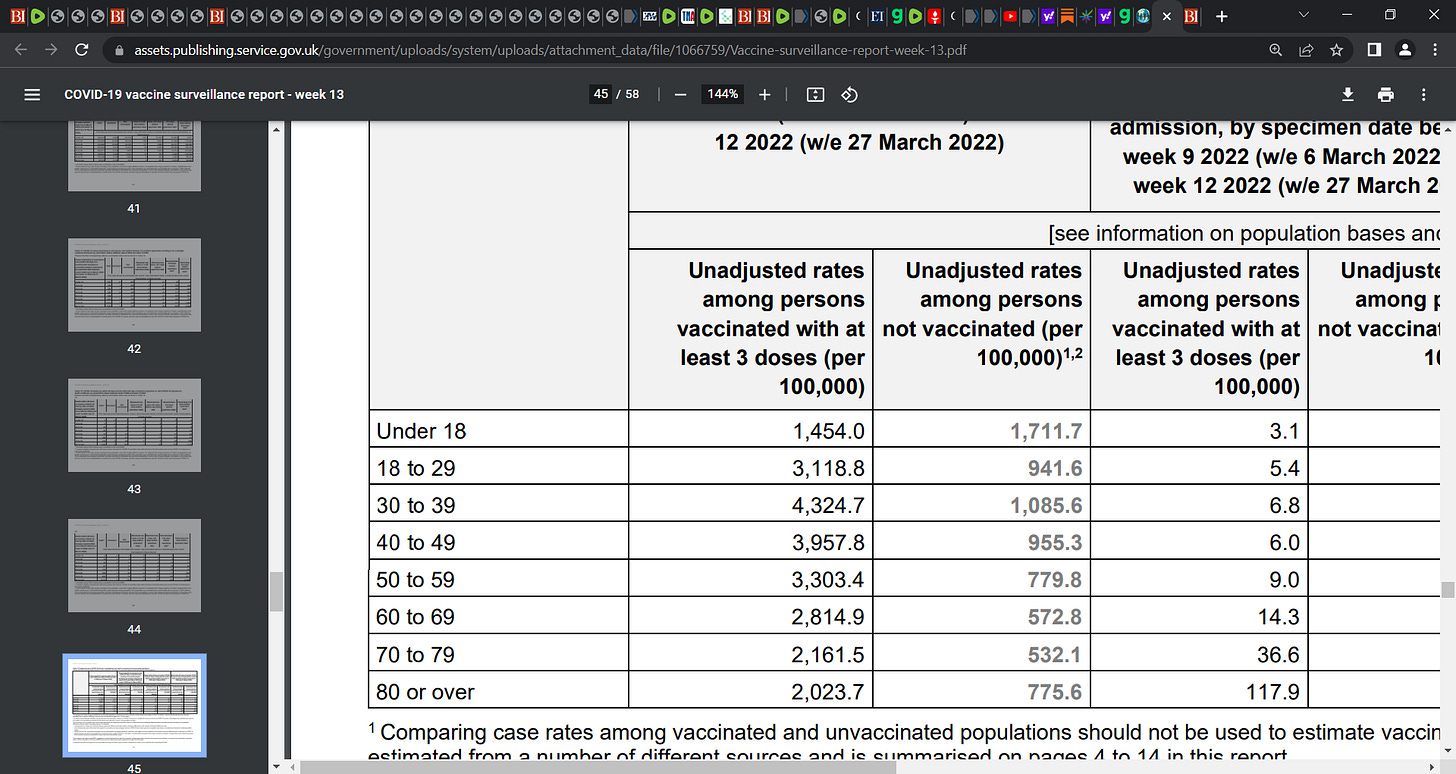Open the PDF viewer more actions menu
This screenshot has width=1456, height=774.
[1424, 94]
